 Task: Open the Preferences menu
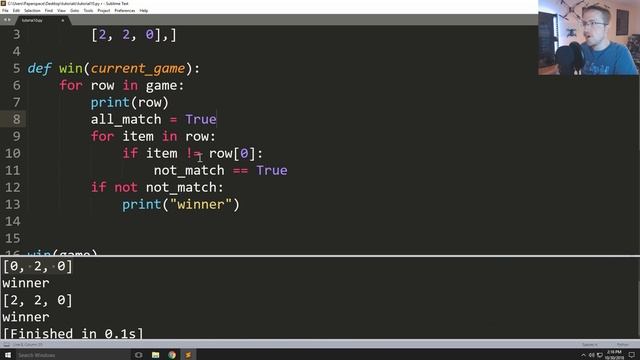[124, 11]
